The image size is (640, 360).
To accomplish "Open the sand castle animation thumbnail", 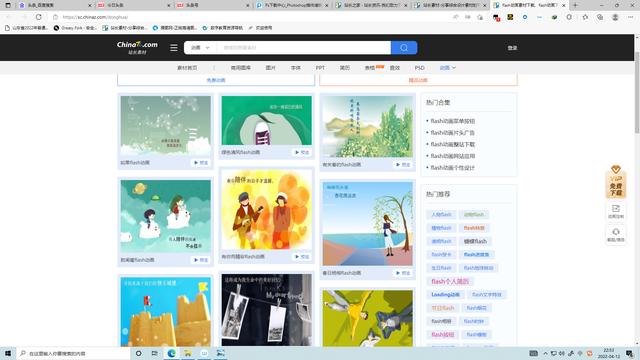I will tap(166, 312).
